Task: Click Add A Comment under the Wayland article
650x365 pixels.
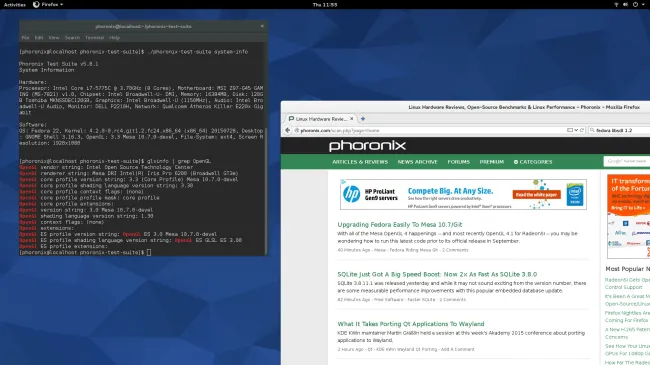Action: coord(457,349)
